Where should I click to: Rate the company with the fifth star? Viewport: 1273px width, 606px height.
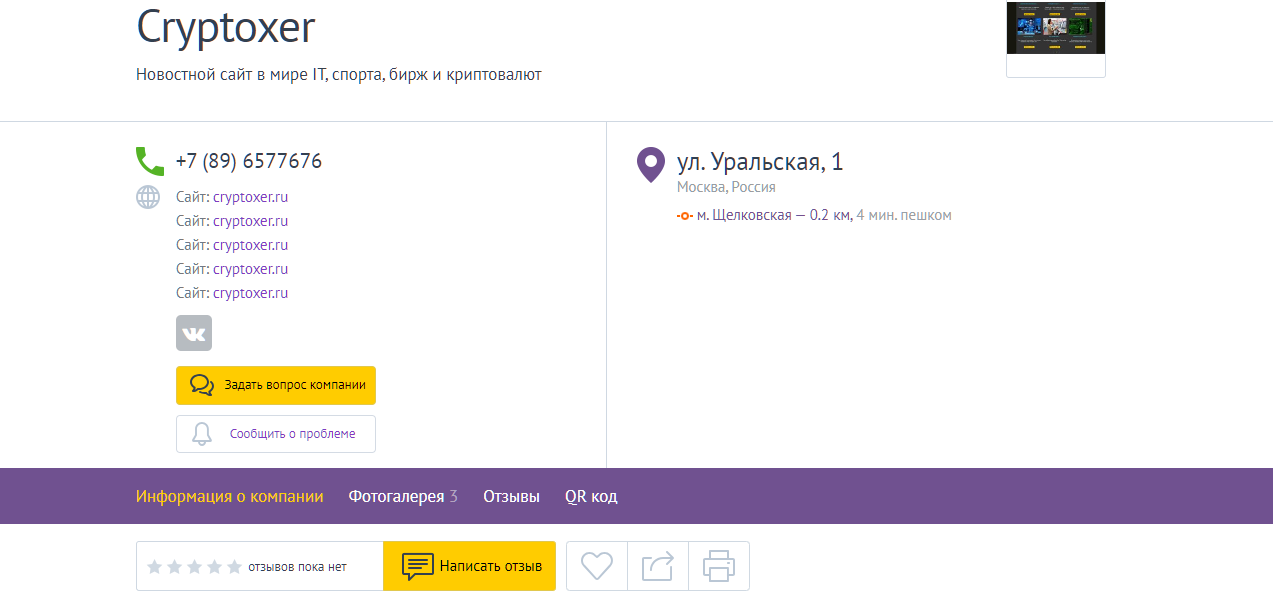point(232,565)
